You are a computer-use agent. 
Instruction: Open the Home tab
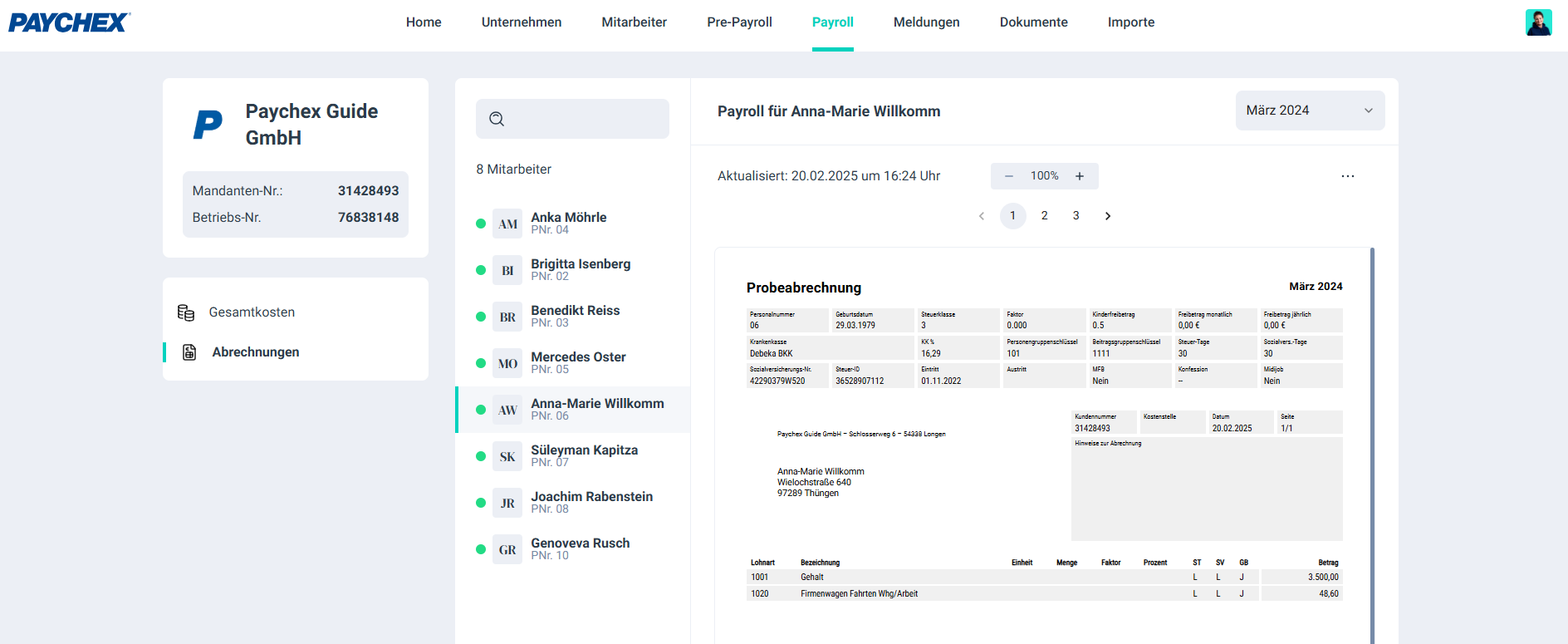click(x=424, y=22)
